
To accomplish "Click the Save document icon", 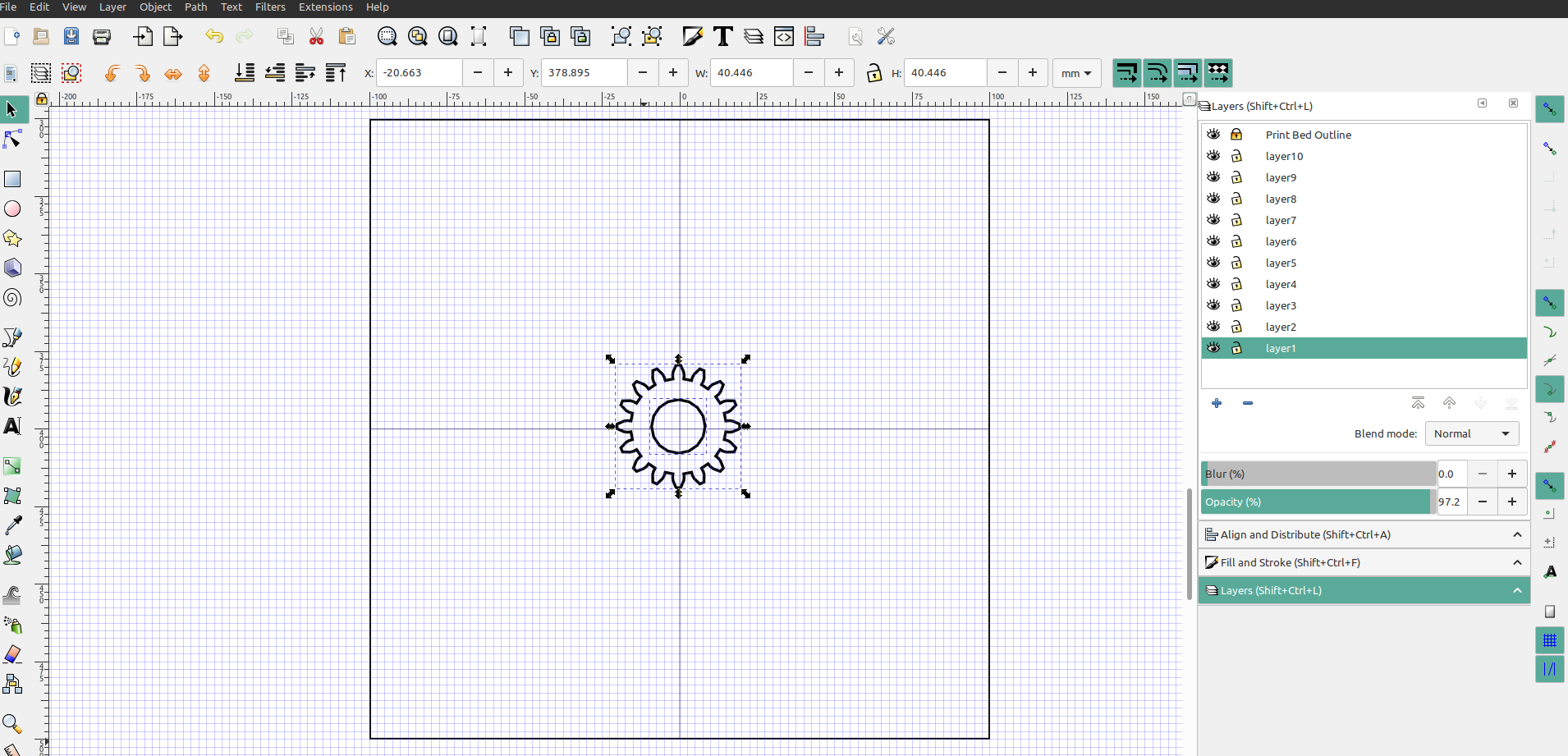I will click(71, 36).
